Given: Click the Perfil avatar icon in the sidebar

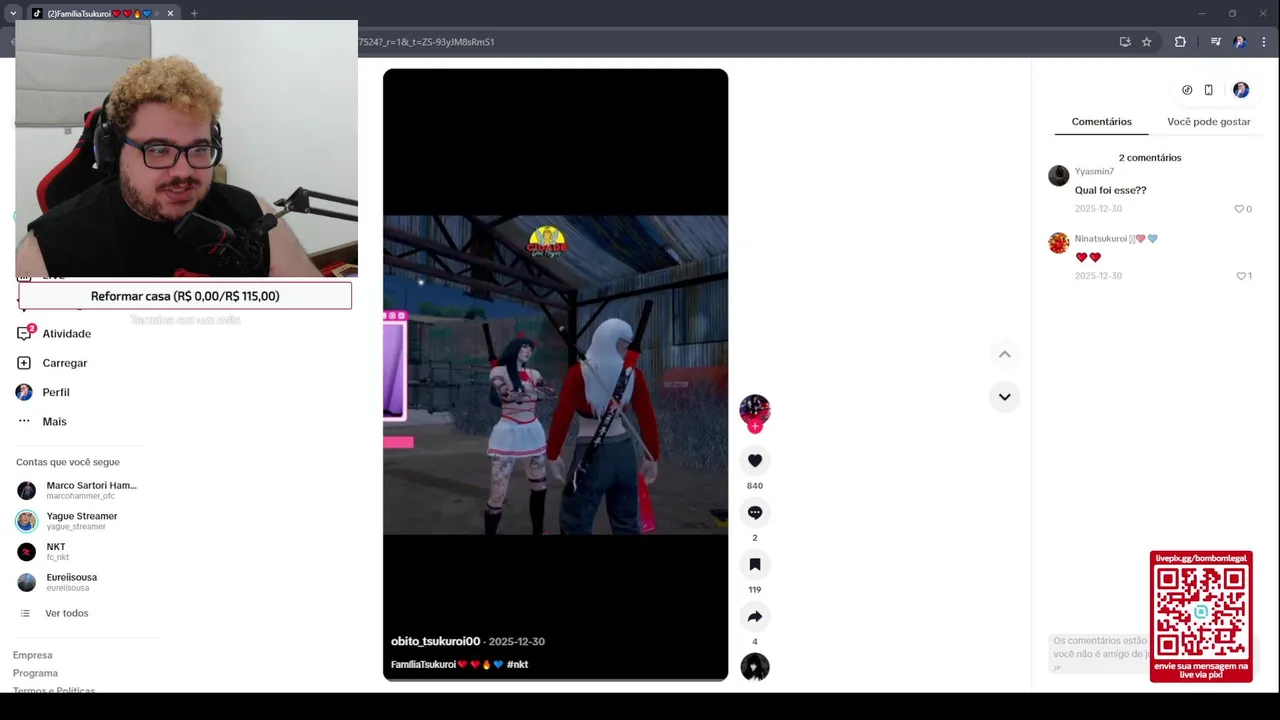Looking at the screenshot, I should (24, 392).
